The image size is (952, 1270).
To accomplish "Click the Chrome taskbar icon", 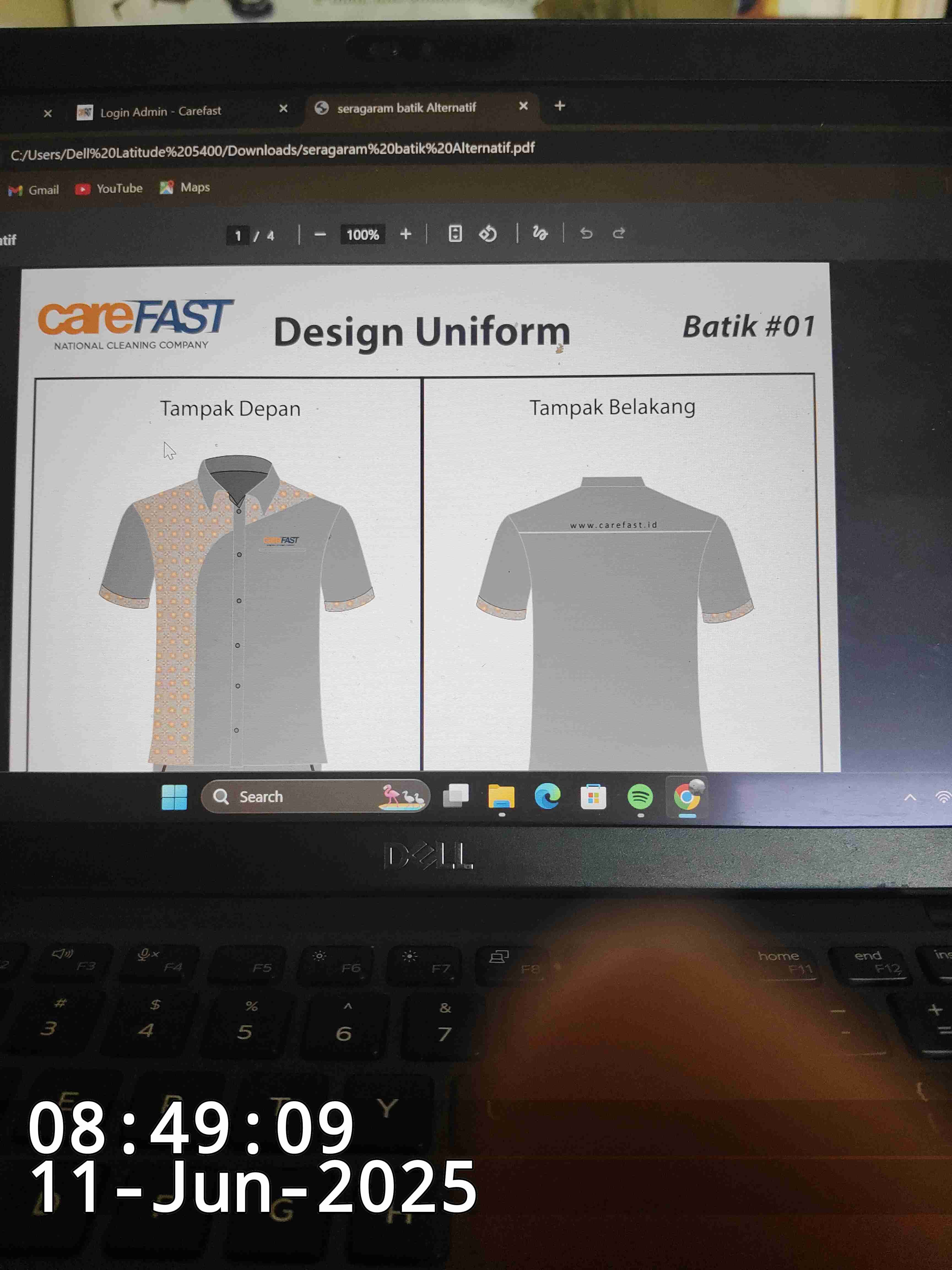I will pyautogui.click(x=687, y=796).
